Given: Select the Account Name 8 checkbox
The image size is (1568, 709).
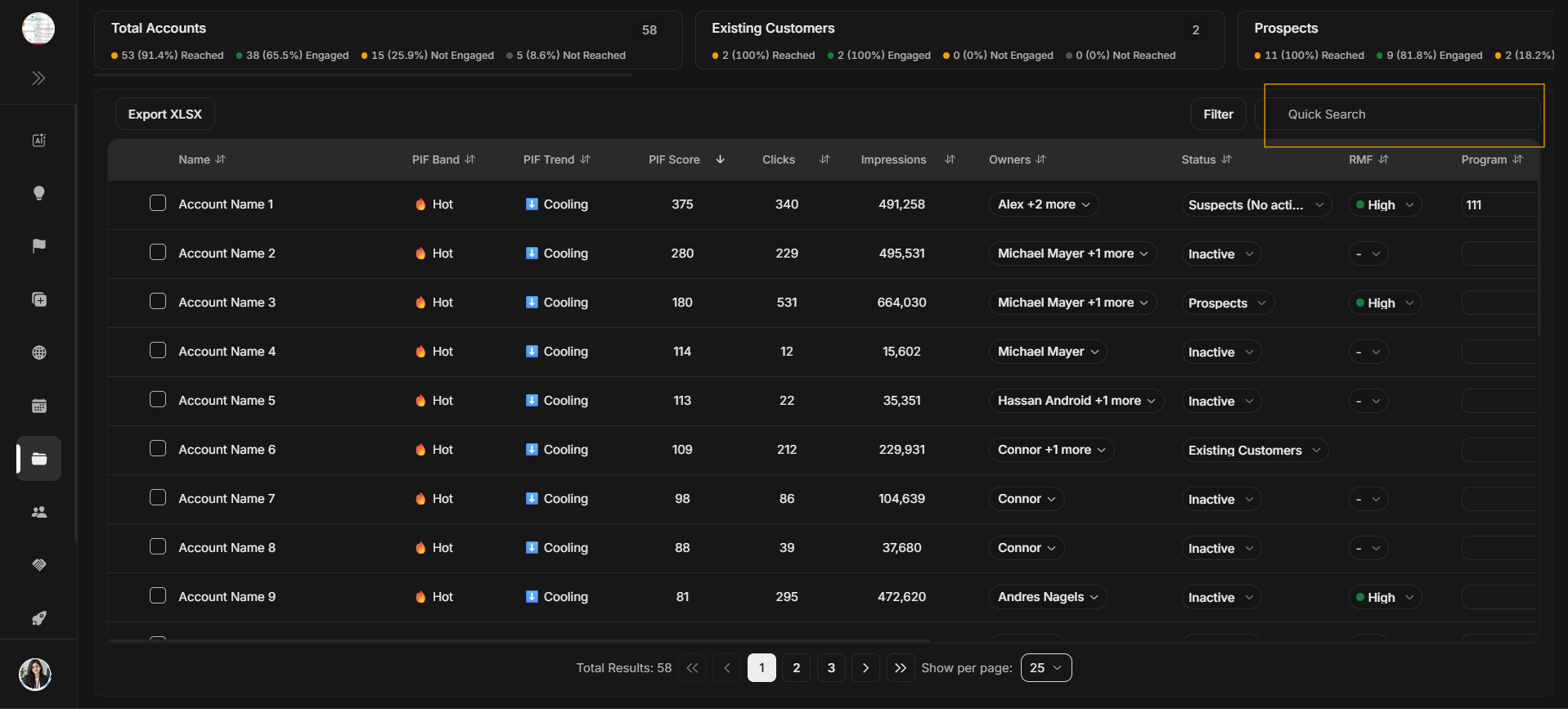Looking at the screenshot, I should point(158,546).
